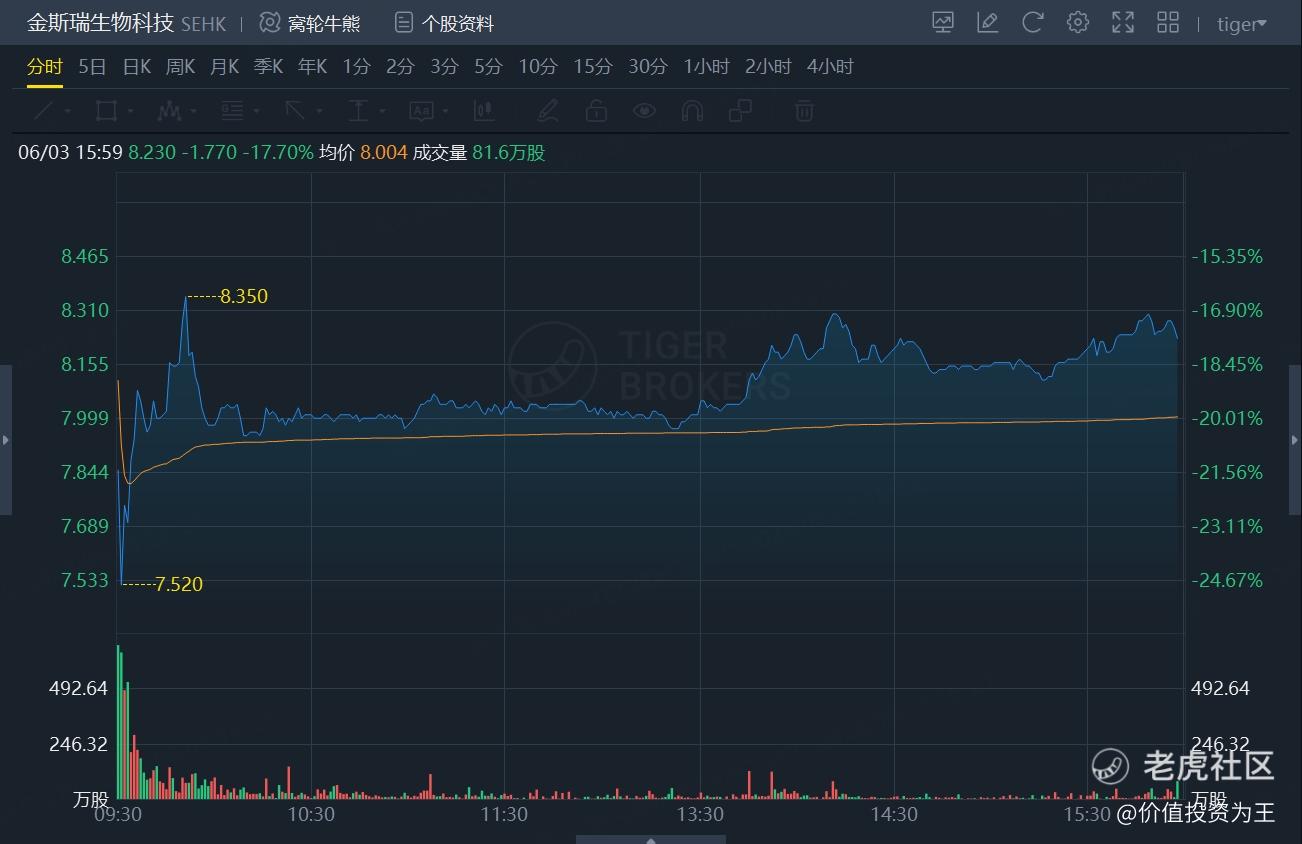Viewport: 1302px width, 844px height.
Task: Click the 8.350 high price label
Action: 244,296
